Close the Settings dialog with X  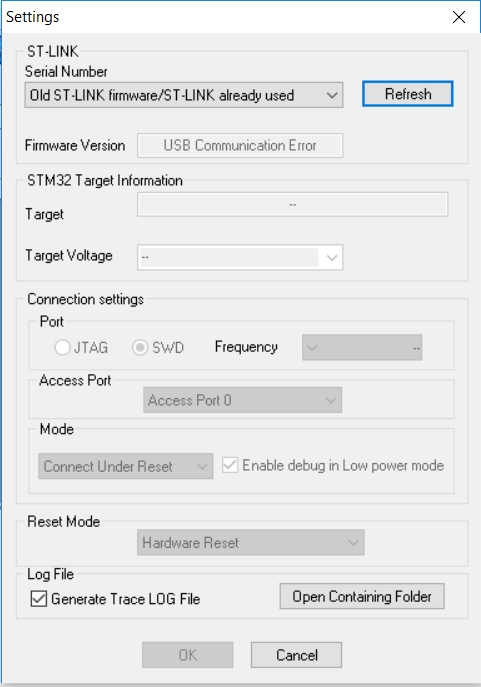(x=459, y=17)
